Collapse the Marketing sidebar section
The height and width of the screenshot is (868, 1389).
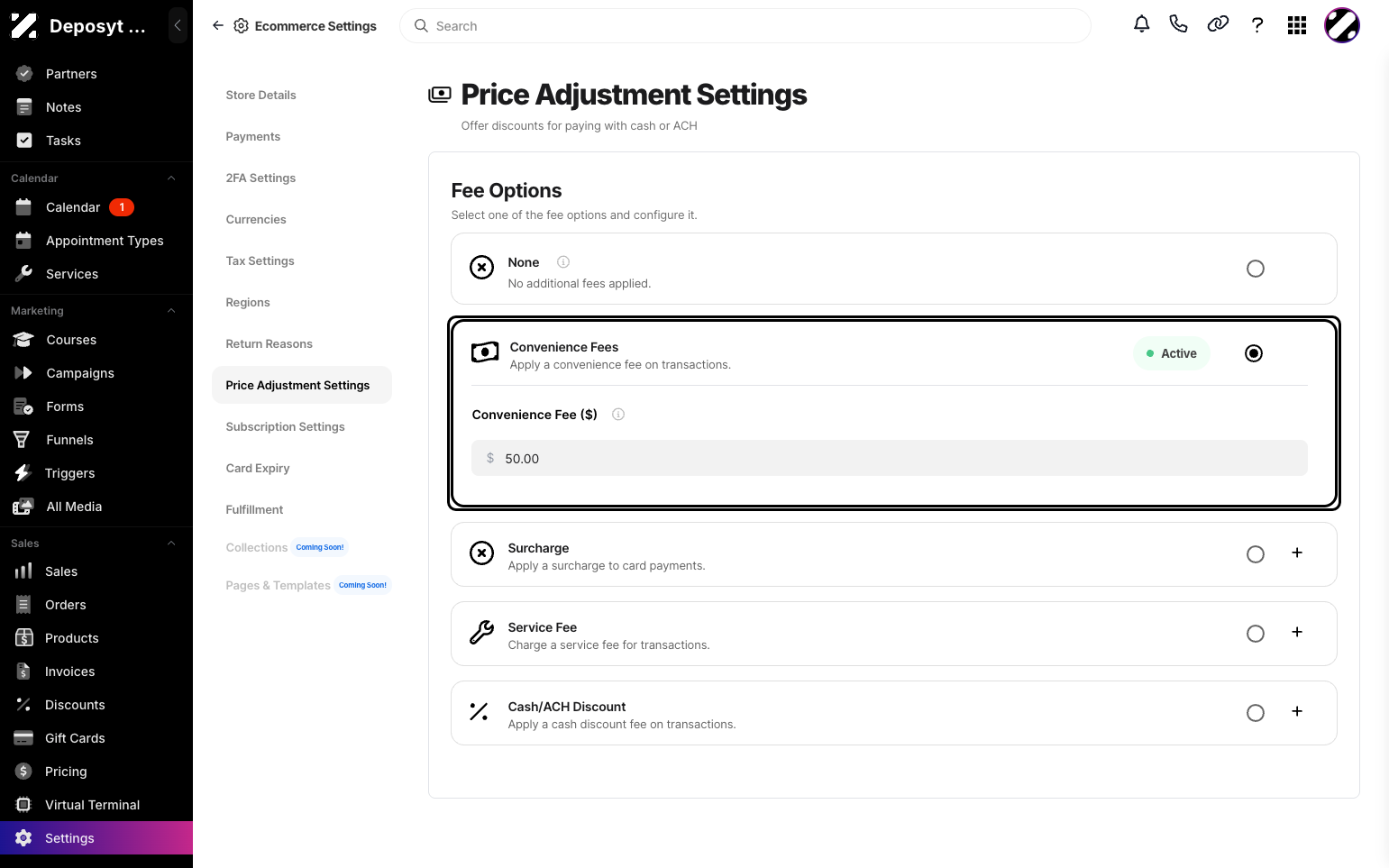[x=171, y=311]
